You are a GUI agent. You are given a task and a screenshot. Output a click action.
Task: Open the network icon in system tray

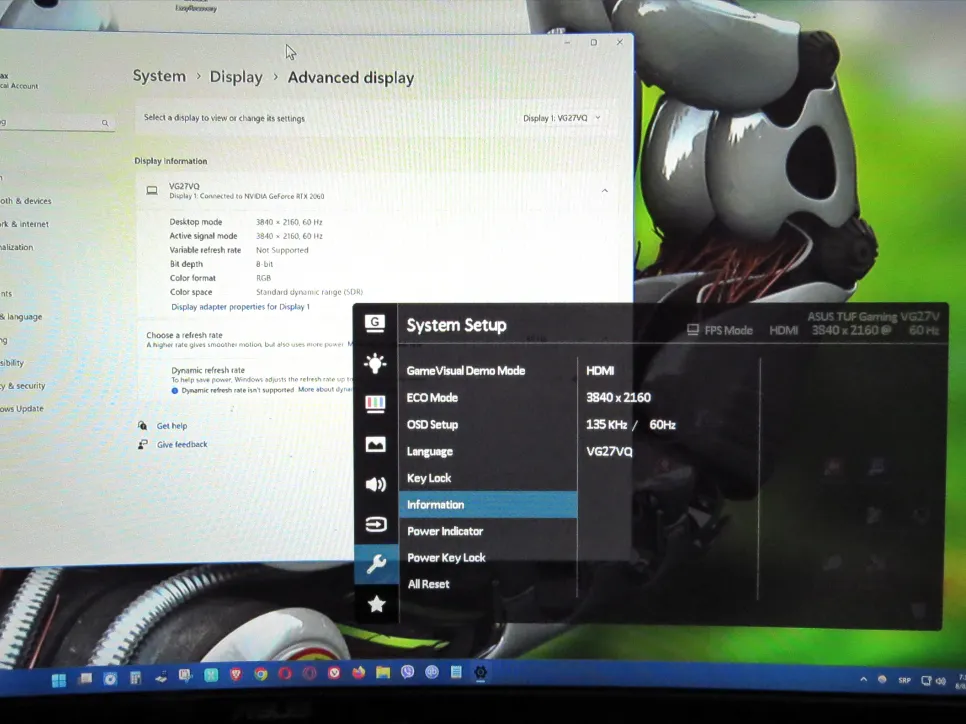pos(925,680)
